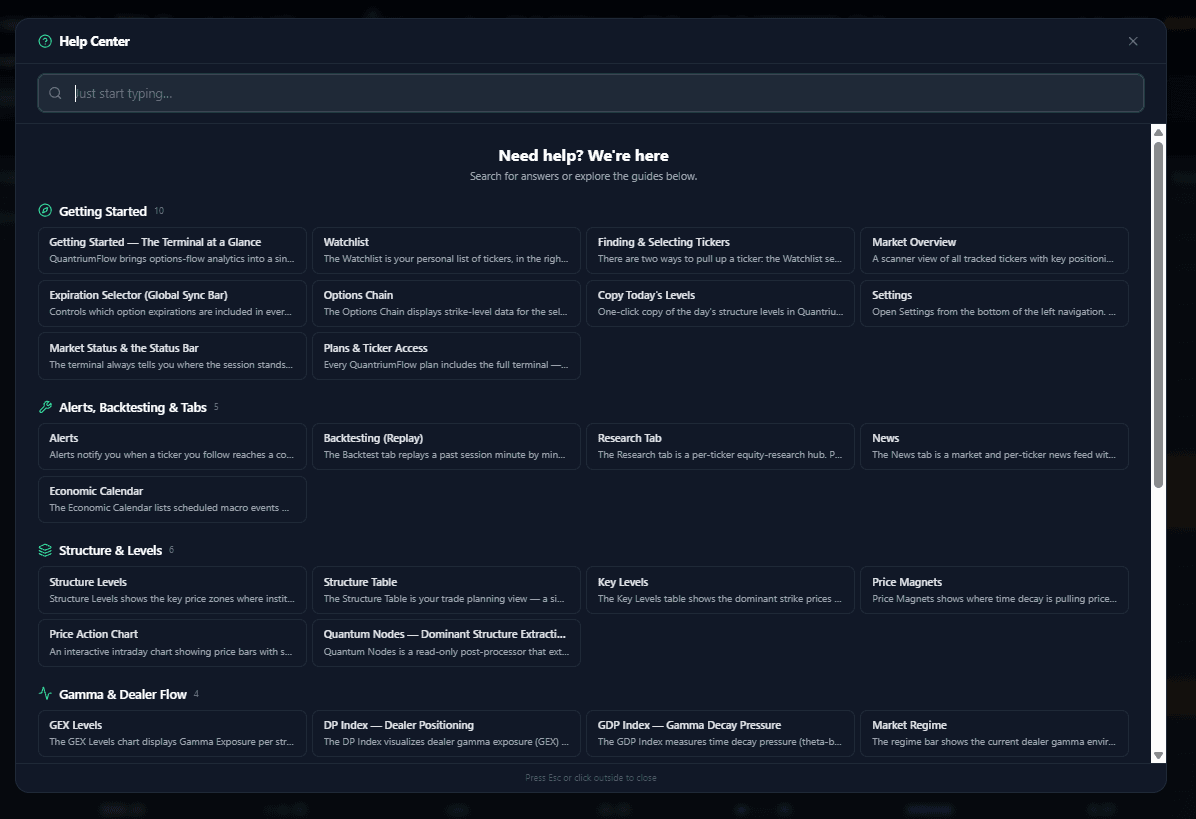
Task: Open the Watchlist help article
Action: click(446, 250)
